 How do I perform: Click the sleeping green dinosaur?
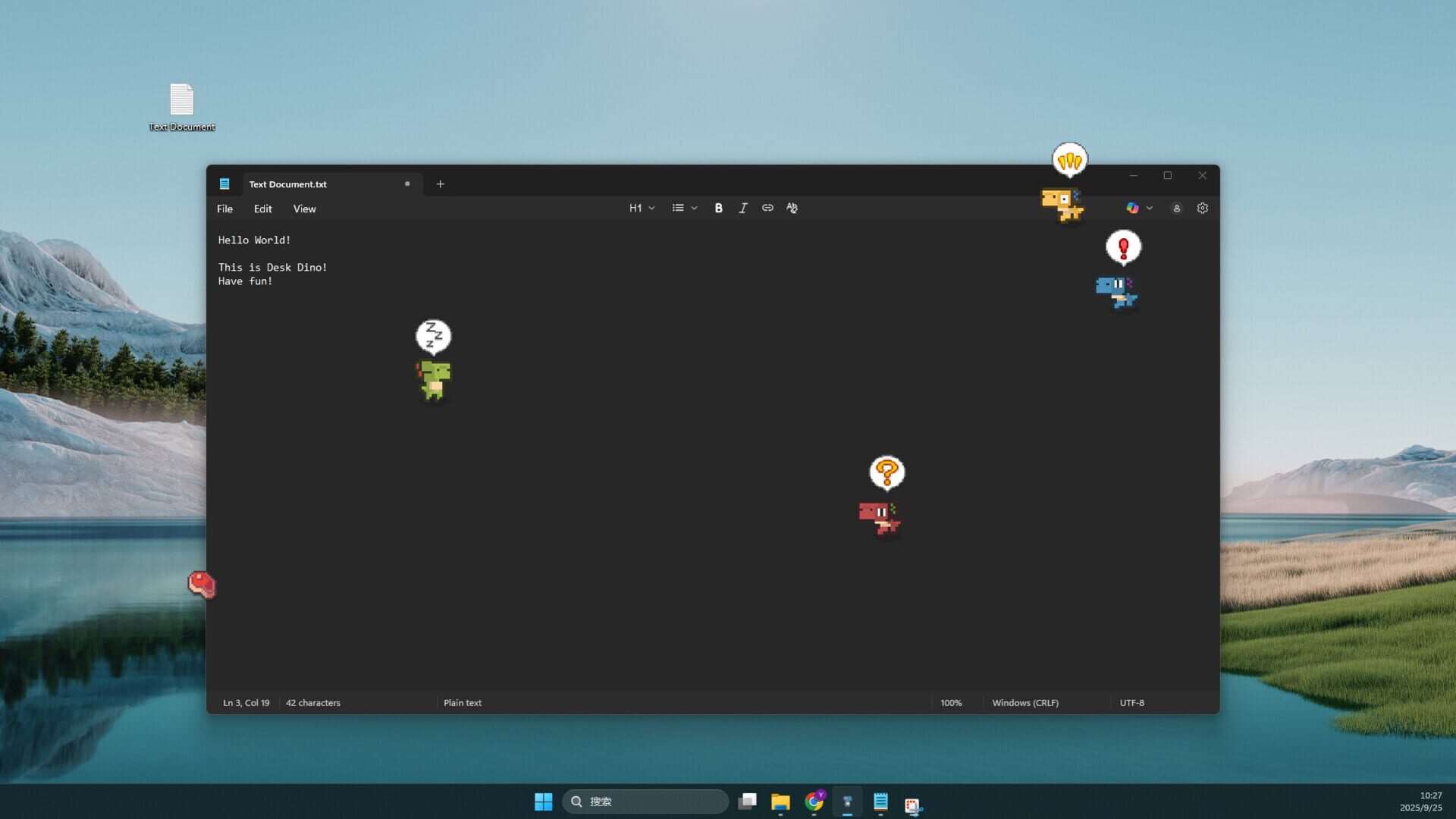tap(434, 378)
